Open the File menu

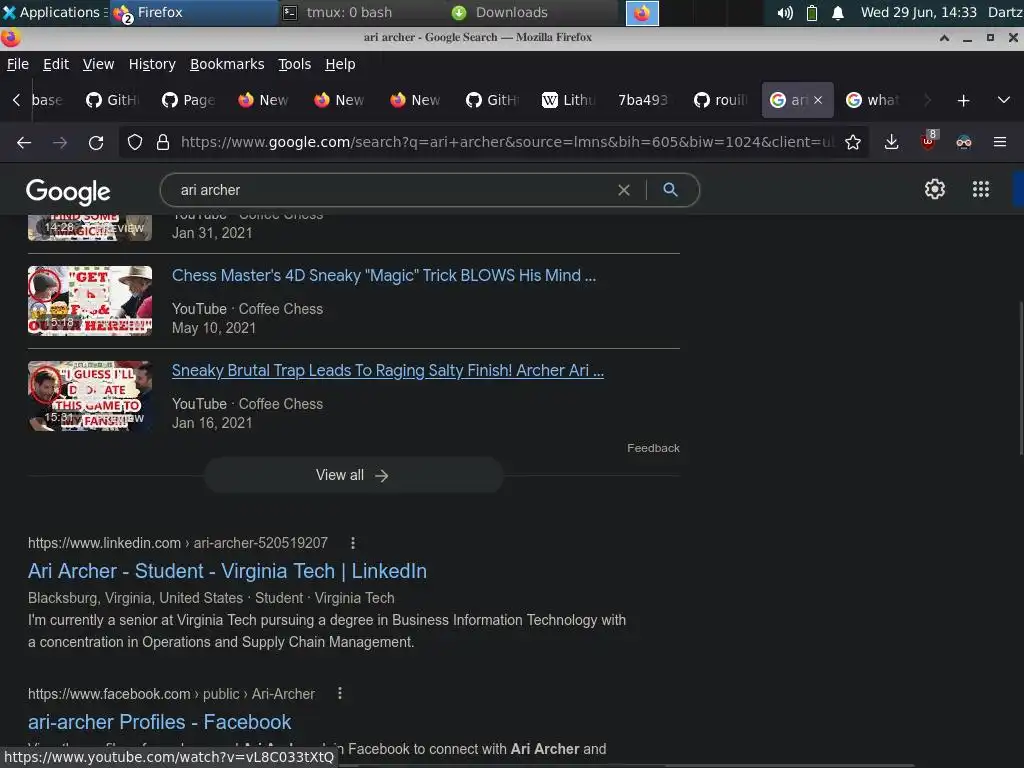click(18, 64)
